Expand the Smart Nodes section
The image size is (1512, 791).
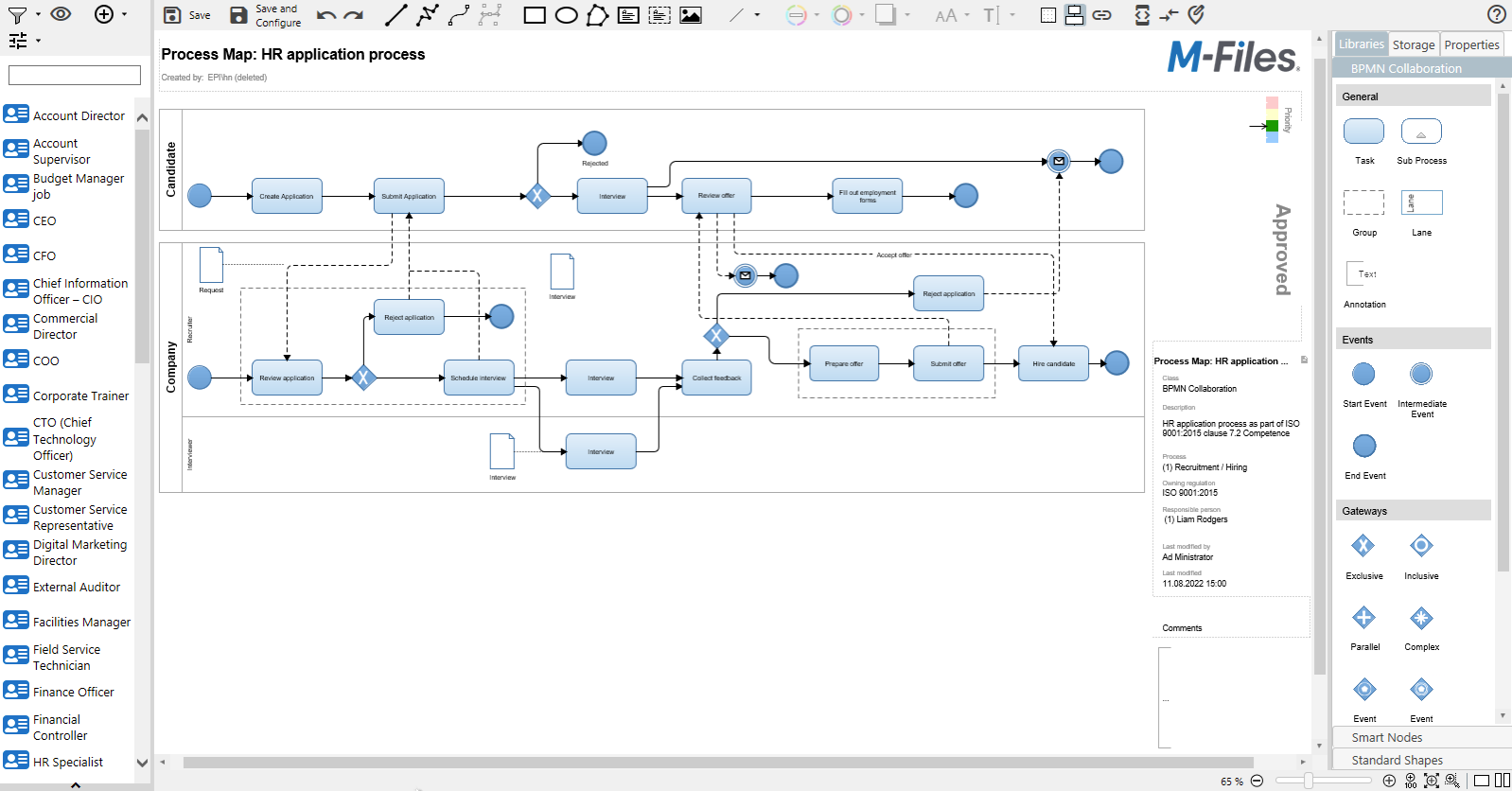point(1386,737)
